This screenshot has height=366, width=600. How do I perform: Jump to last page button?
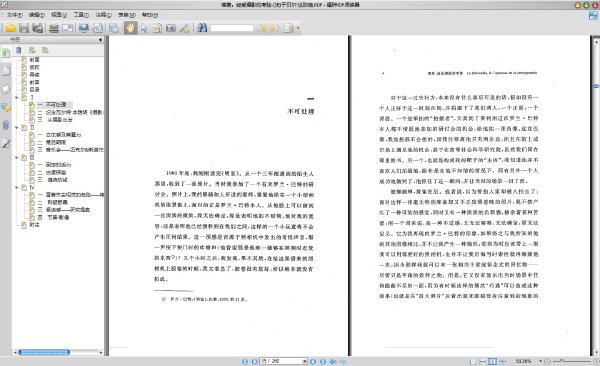coord(323,361)
